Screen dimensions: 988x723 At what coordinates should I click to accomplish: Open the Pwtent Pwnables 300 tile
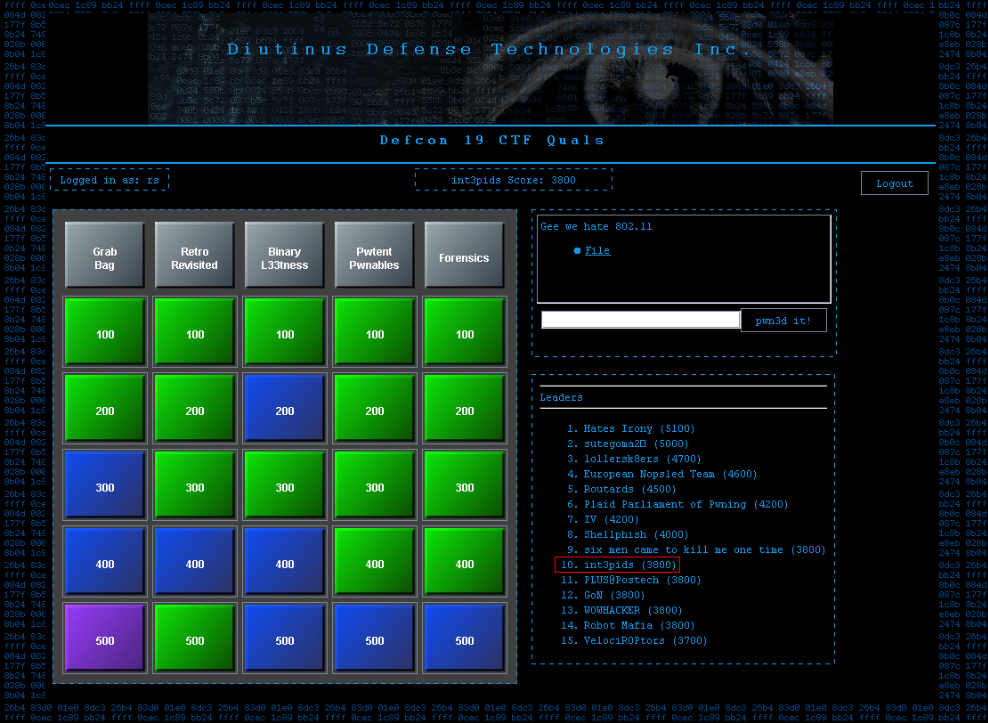point(375,485)
